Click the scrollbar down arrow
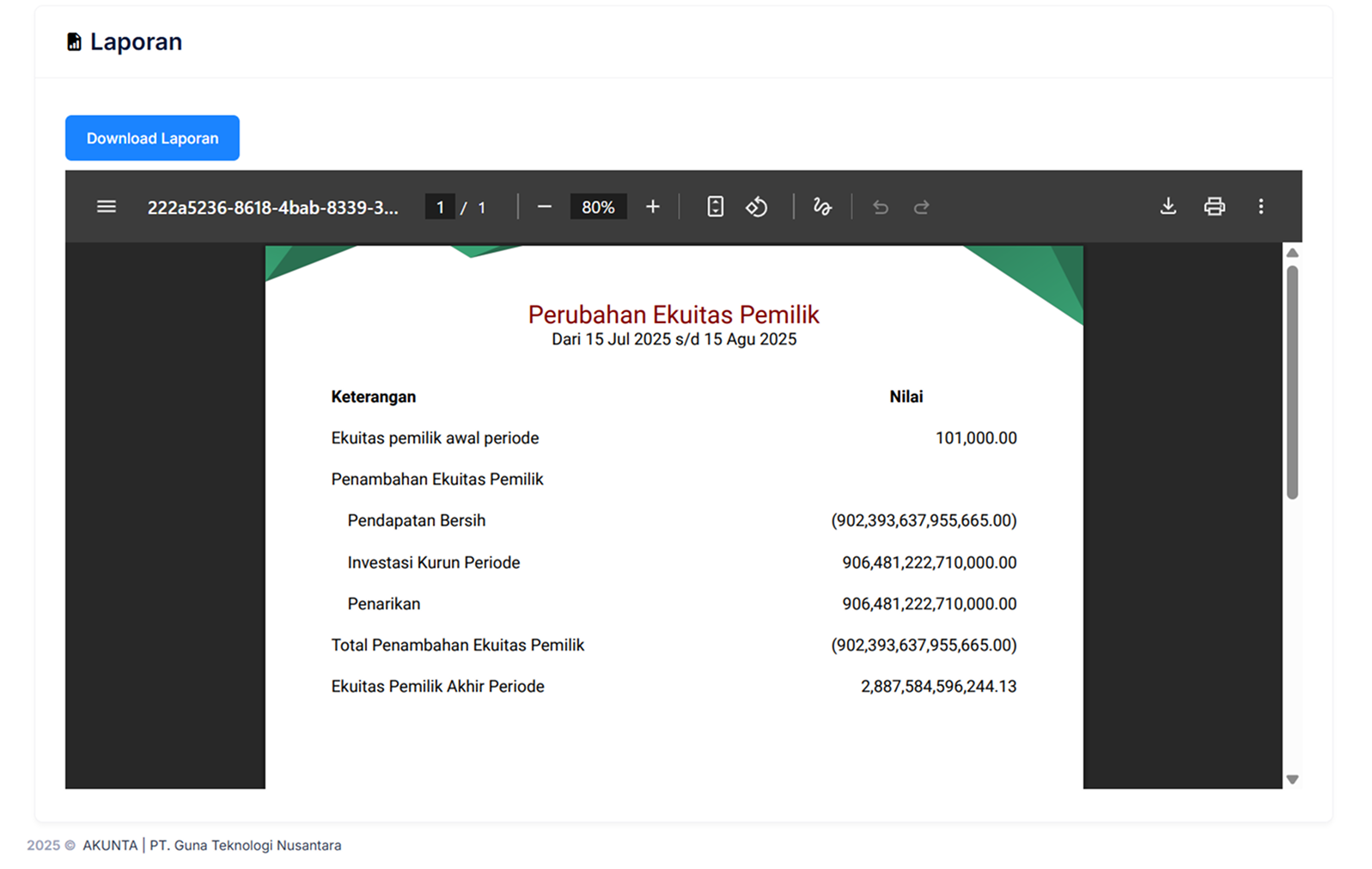The image size is (1372, 869). pyautogui.click(x=1292, y=780)
